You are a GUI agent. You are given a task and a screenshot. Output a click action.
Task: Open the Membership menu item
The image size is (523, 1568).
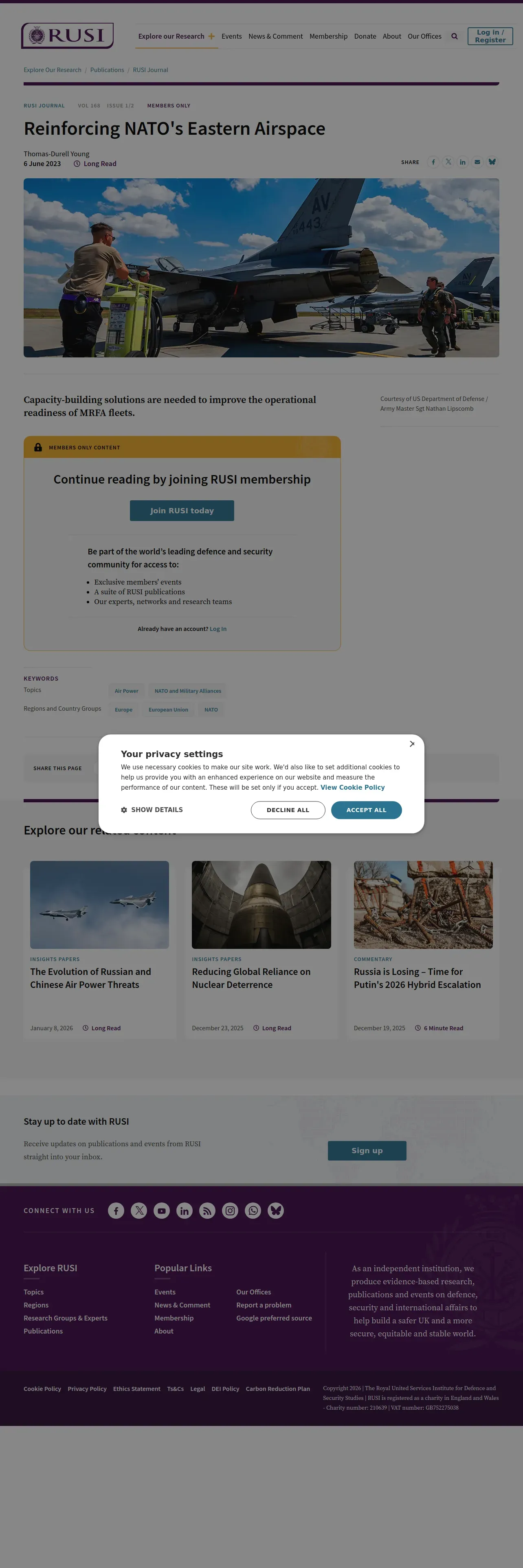point(328,37)
